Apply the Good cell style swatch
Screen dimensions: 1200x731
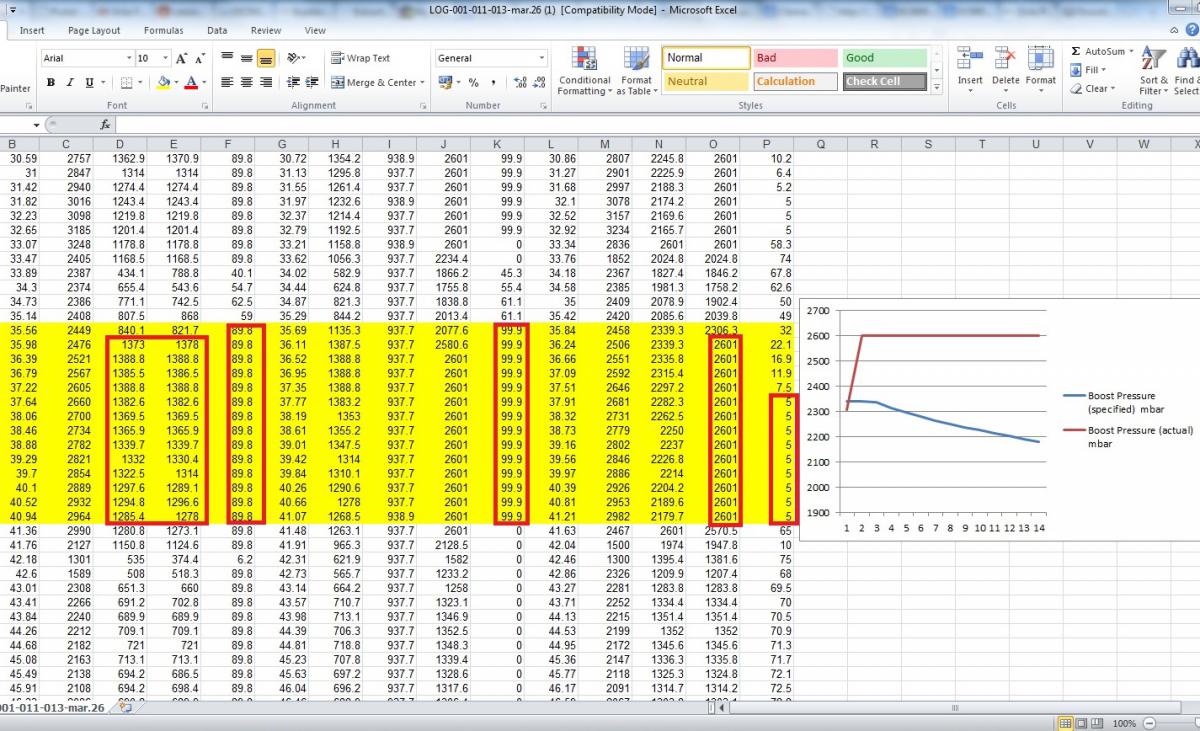(884, 58)
